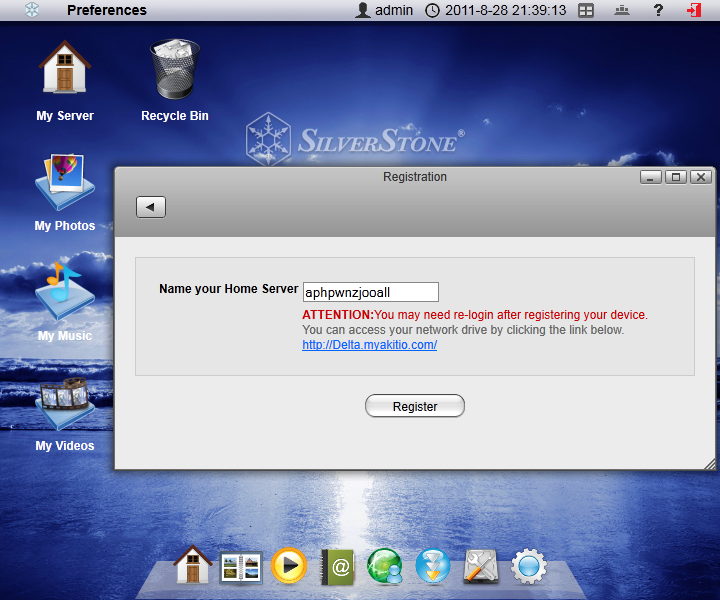The width and height of the screenshot is (720, 600).
Task: Open the address book in the dock
Action: [338, 567]
